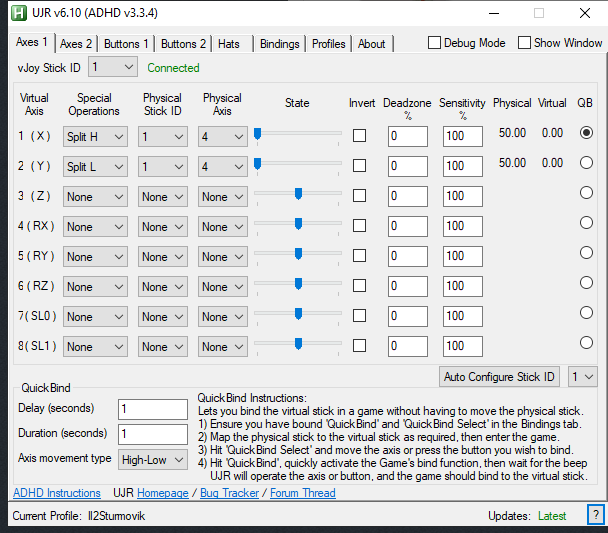Open Physical Stick ID dropdown for axis 4 (RX)

tap(163, 226)
